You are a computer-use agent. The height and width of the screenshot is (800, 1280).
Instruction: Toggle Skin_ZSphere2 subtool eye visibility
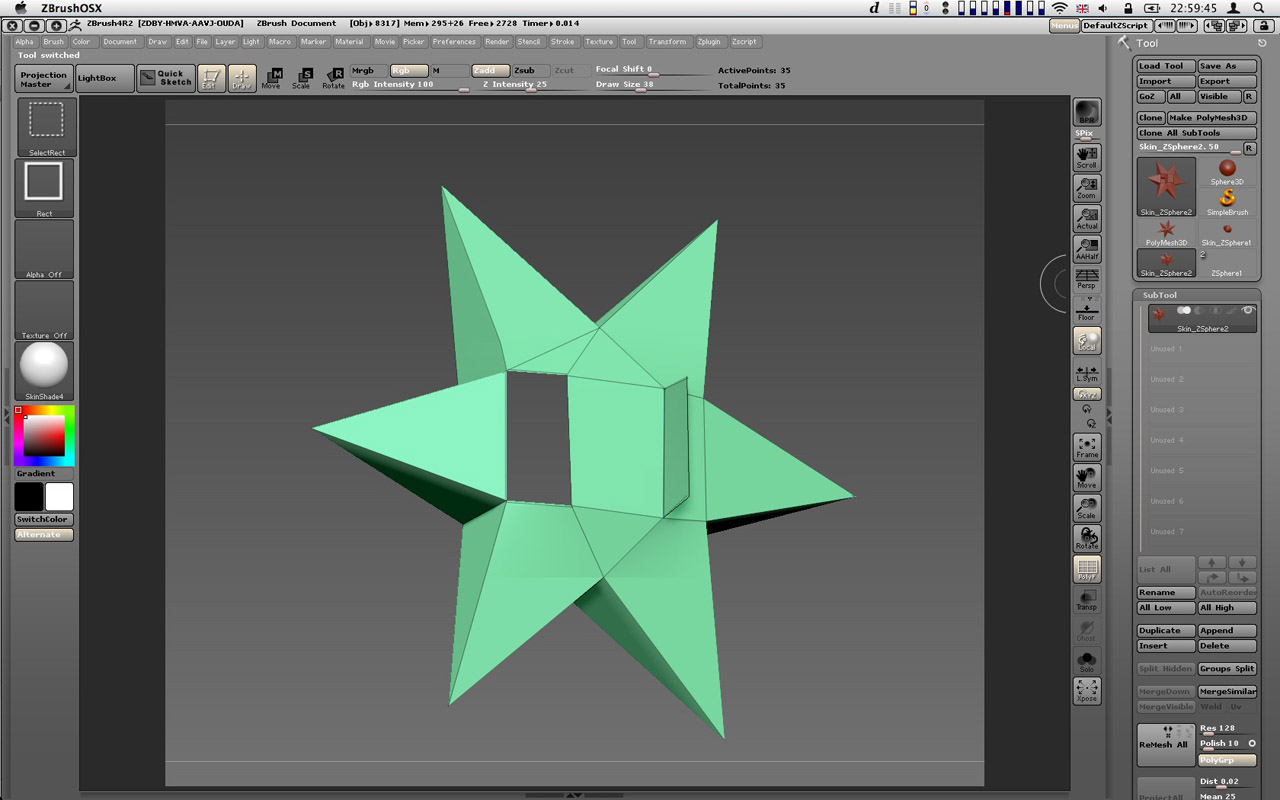(x=1247, y=311)
